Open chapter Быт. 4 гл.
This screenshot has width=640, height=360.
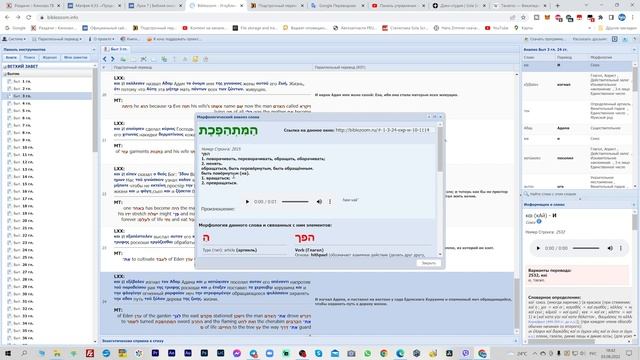coord(22,103)
